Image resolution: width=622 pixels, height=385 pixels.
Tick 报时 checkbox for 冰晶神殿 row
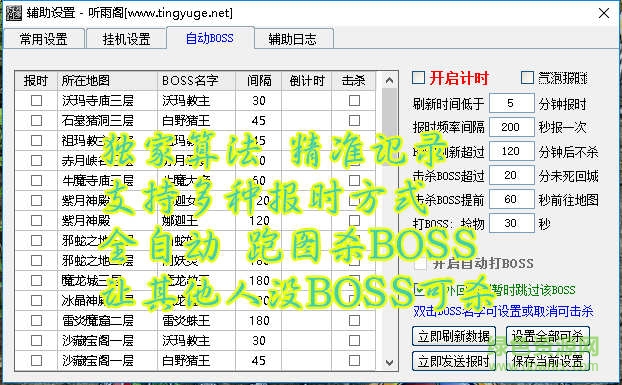[36, 301]
